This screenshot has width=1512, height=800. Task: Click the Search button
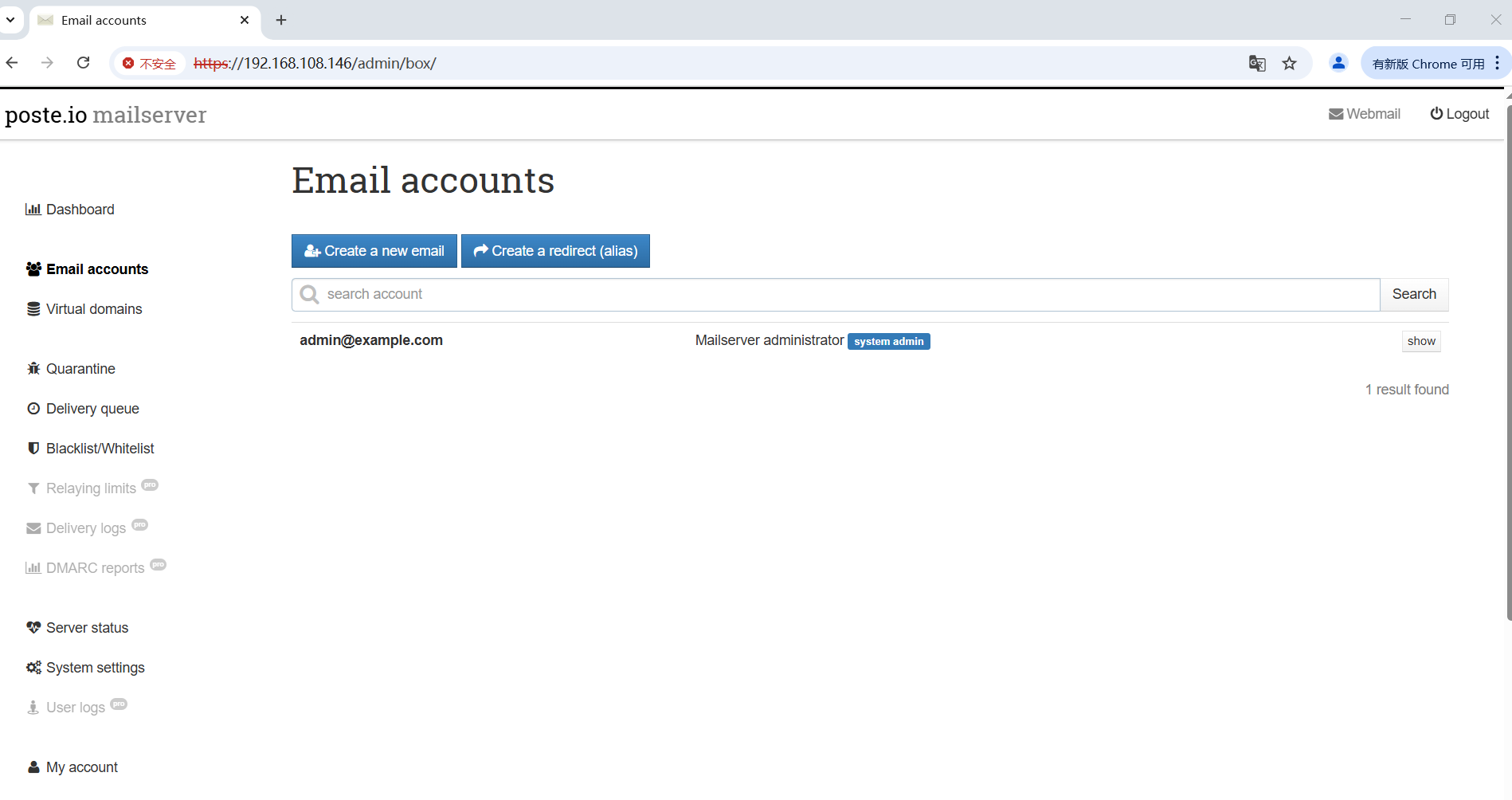[x=1414, y=294]
